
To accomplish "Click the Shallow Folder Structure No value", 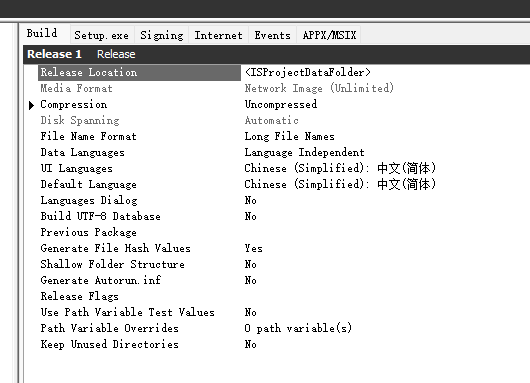I will 250,264.
